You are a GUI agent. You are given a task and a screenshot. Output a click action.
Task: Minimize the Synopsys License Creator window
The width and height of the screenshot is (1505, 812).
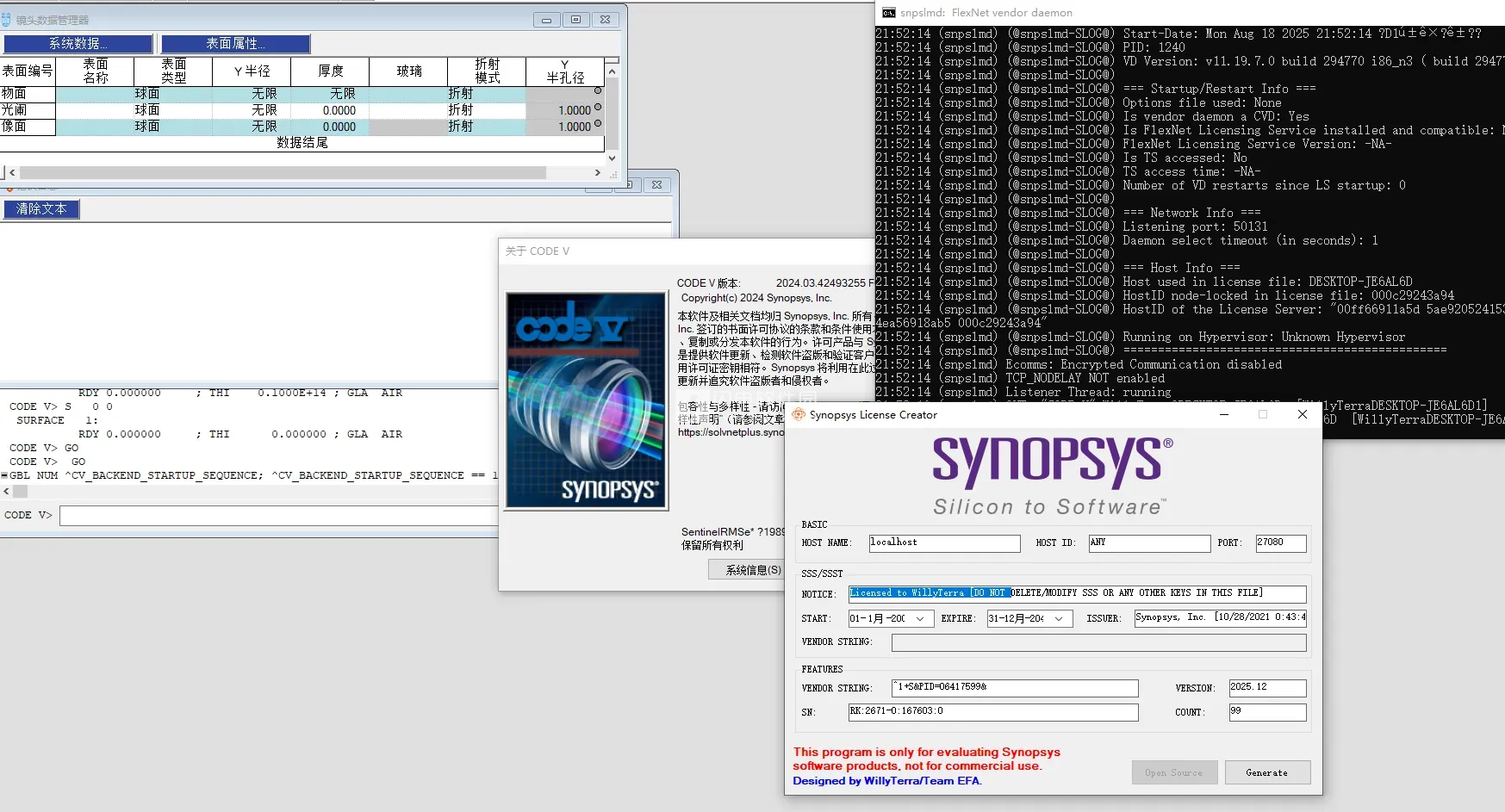coord(1223,415)
